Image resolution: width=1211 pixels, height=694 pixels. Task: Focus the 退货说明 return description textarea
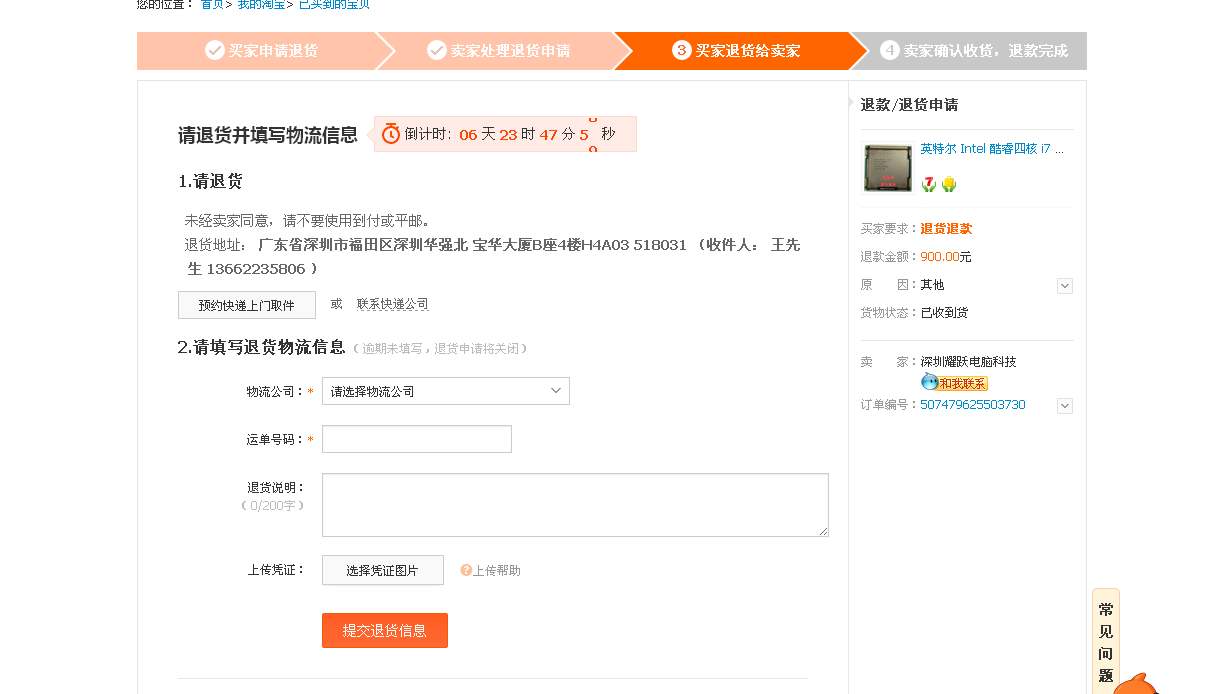click(575, 505)
